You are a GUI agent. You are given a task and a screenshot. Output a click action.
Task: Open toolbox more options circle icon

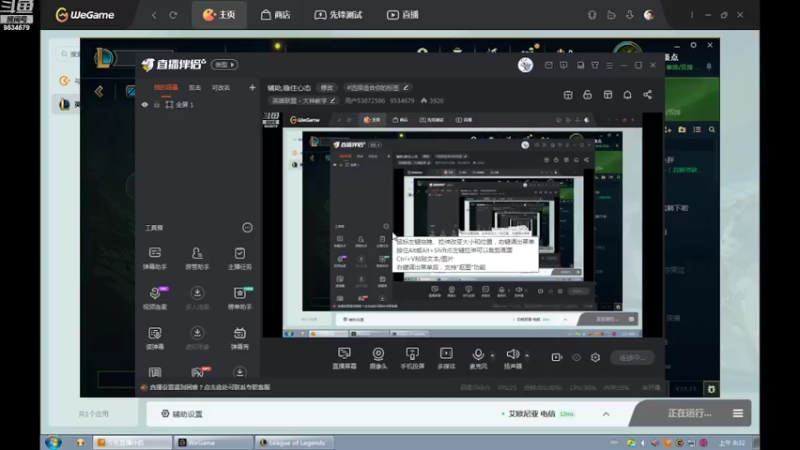click(247, 228)
